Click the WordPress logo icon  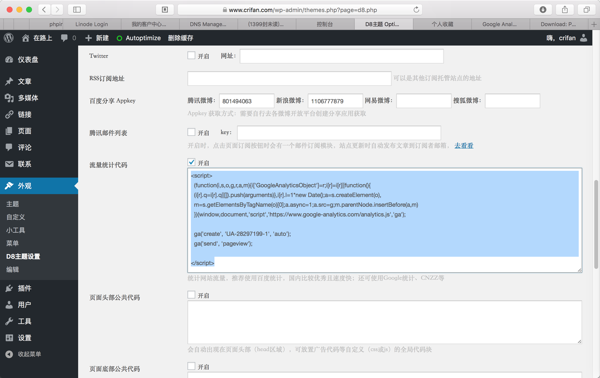coord(9,38)
